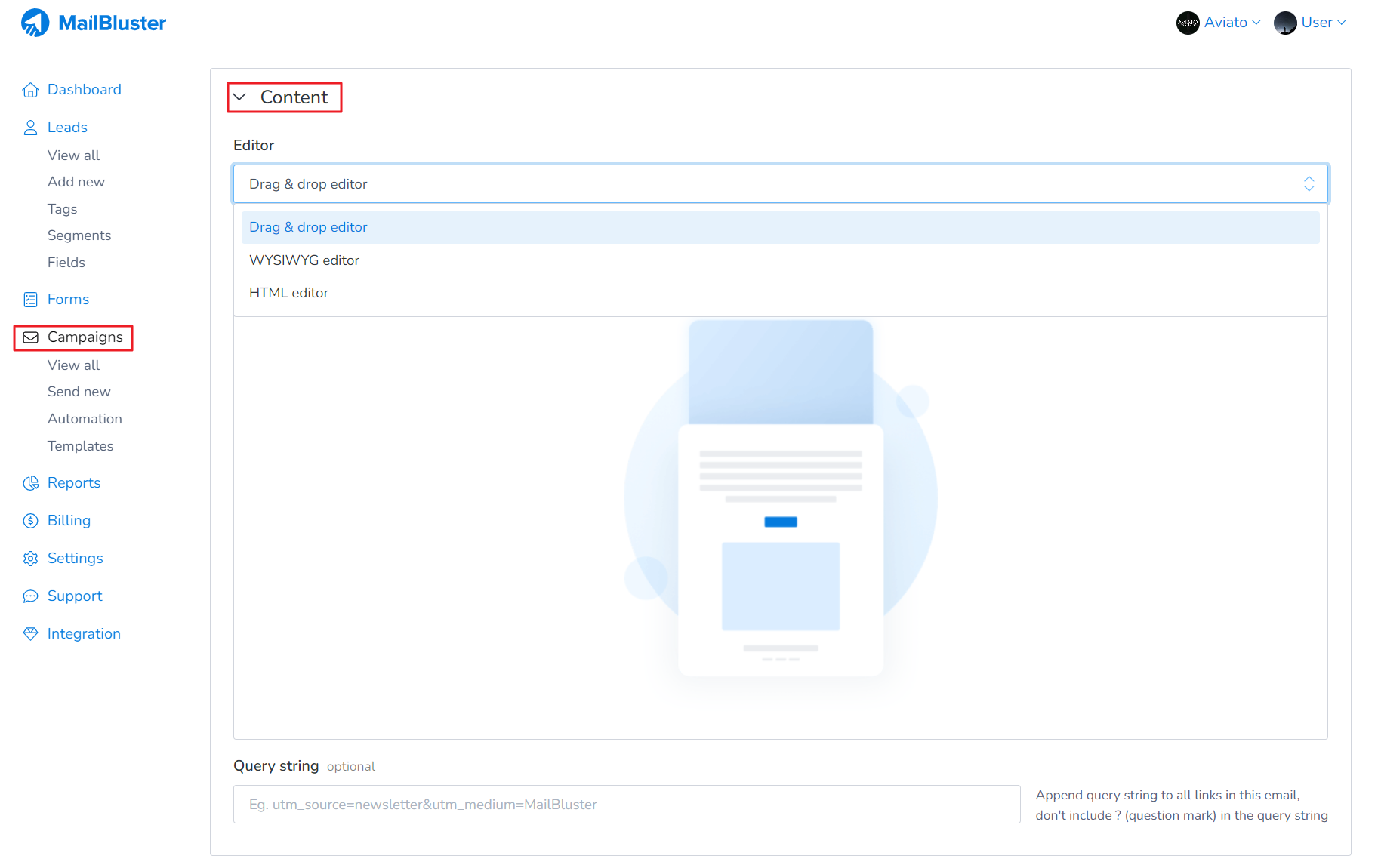Open Add new lead page

tap(76, 182)
